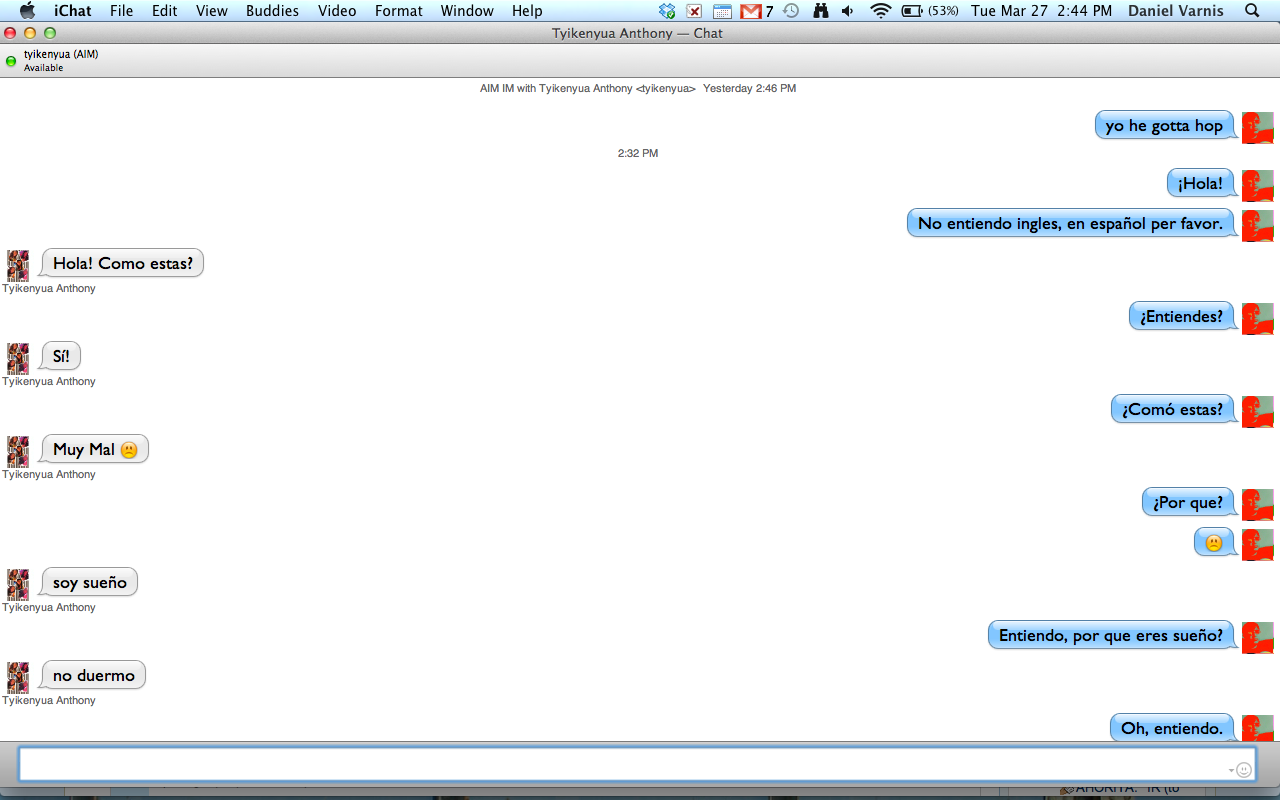Image resolution: width=1280 pixels, height=800 pixels.
Task: Open the emoticon smiley picker in message field
Action: pos(1244,770)
